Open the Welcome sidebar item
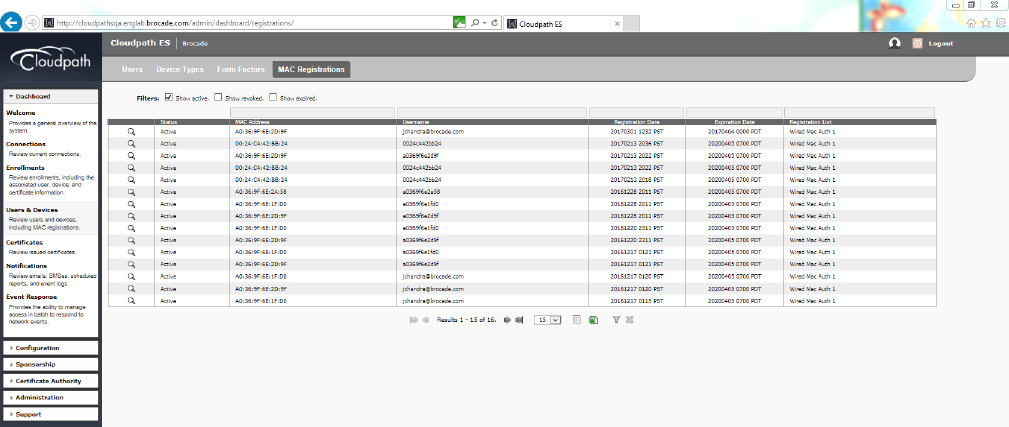The width and height of the screenshot is (1009, 427). (x=21, y=113)
